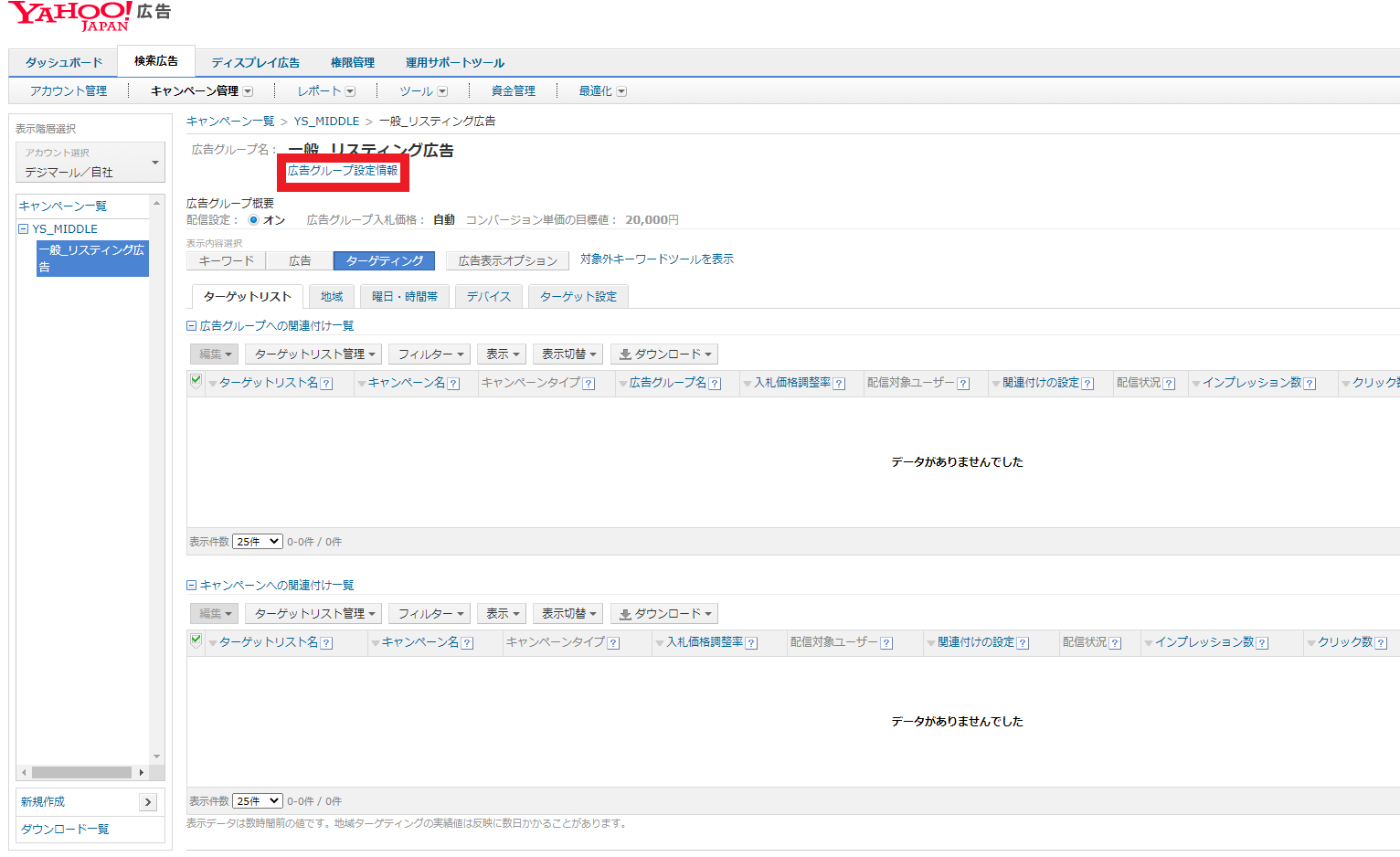Open the 運用サポートツール tab

click(455, 63)
